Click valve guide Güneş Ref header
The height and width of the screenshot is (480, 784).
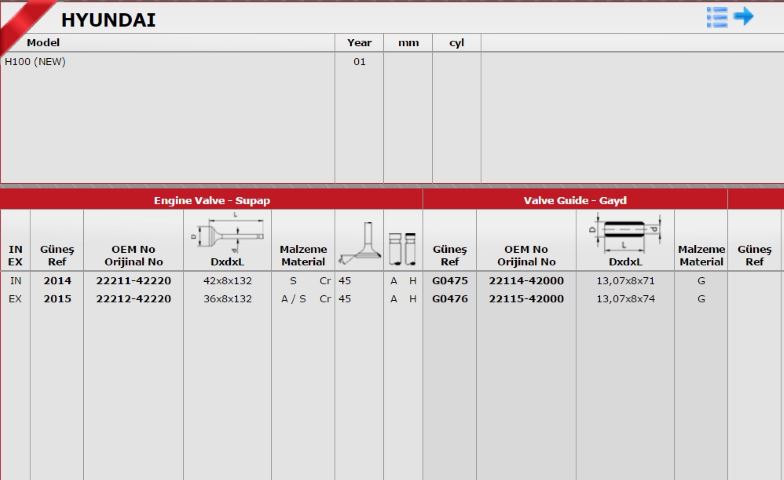pyautogui.click(x=450, y=255)
